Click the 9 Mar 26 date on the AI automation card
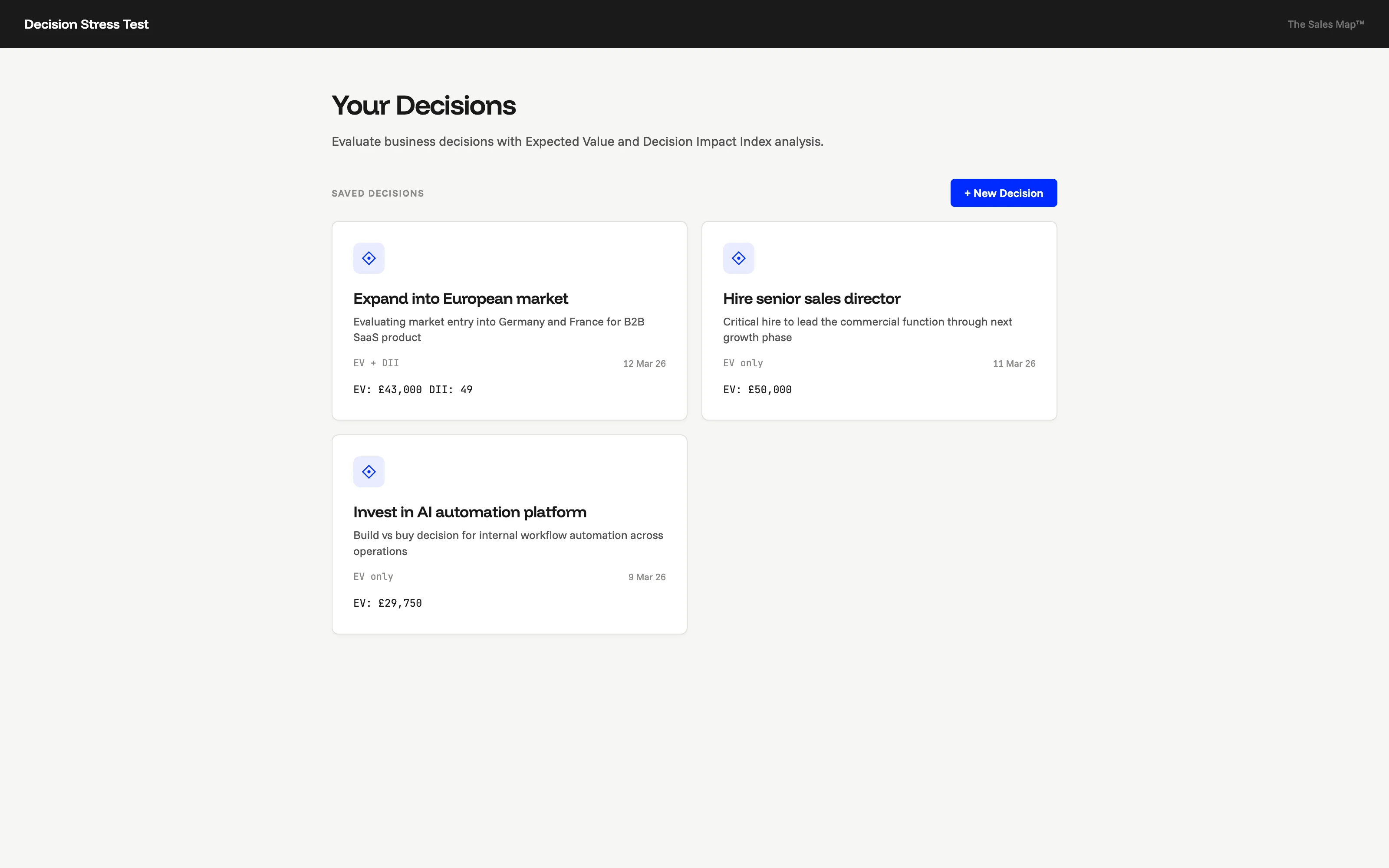Viewport: 1389px width, 868px height. point(646,576)
